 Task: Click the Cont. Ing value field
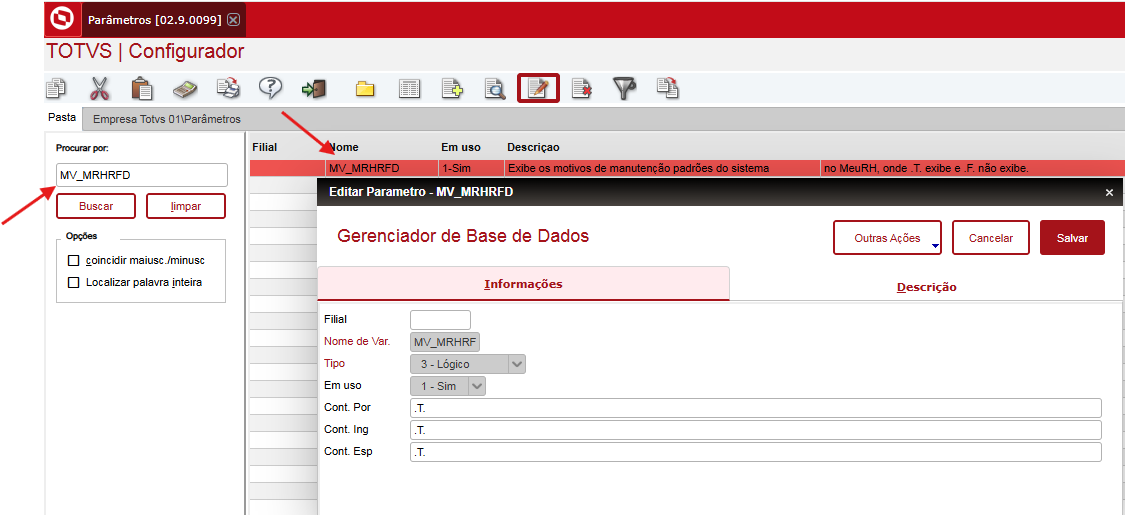(x=756, y=430)
